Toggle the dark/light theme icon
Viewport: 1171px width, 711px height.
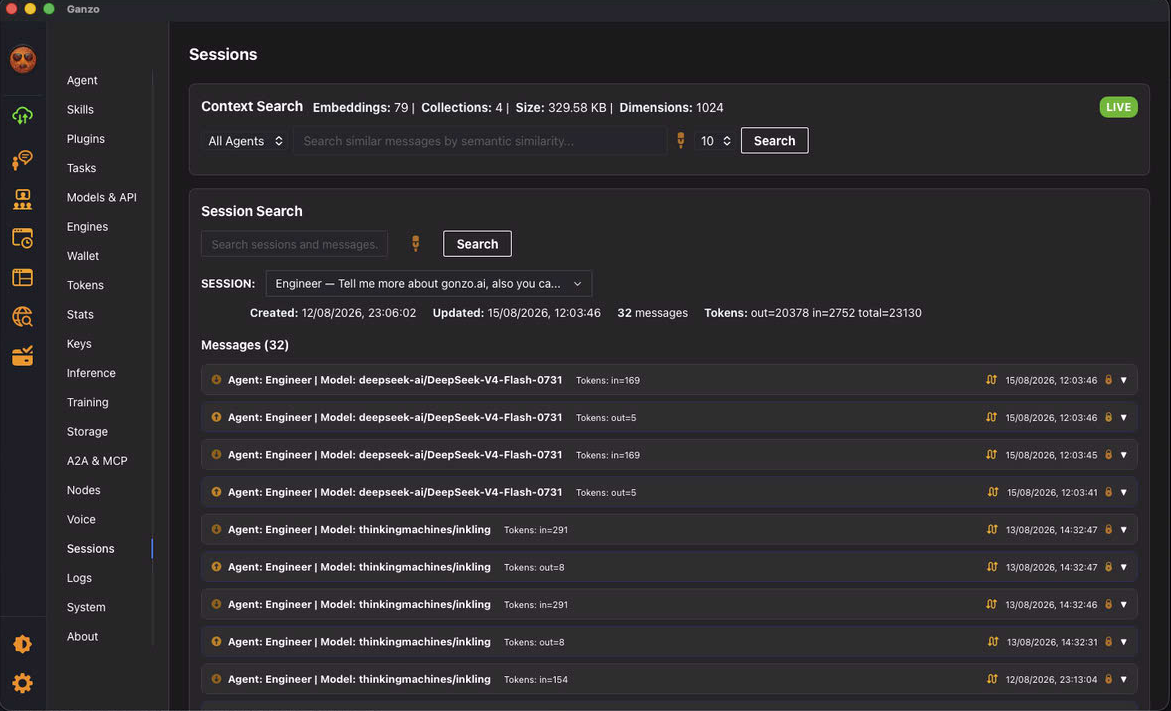22,644
